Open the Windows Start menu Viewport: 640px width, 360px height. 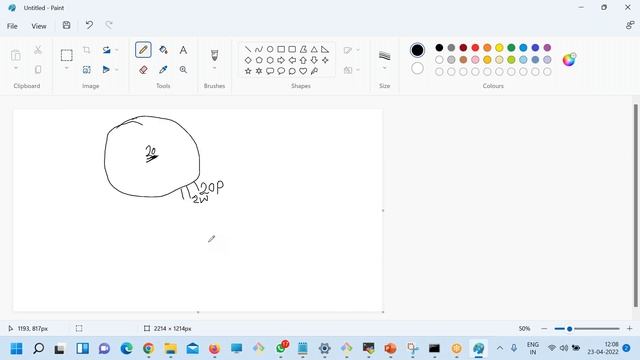pos(16,349)
